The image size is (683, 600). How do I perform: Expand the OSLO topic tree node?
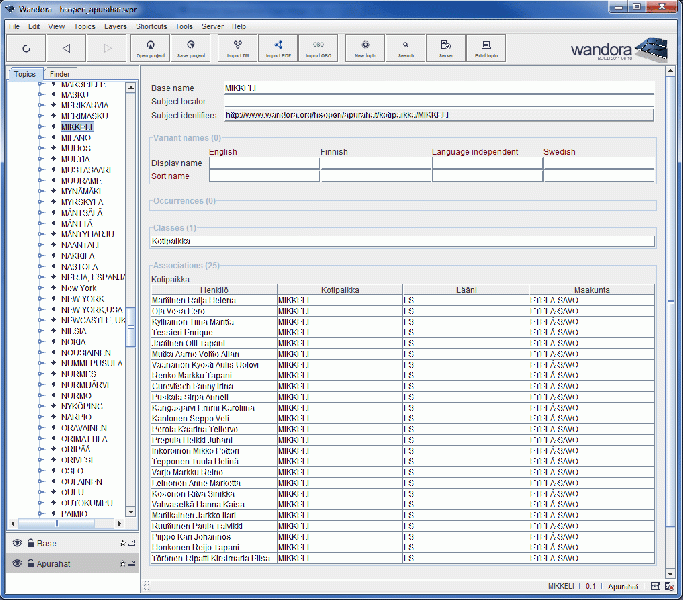coord(41,469)
